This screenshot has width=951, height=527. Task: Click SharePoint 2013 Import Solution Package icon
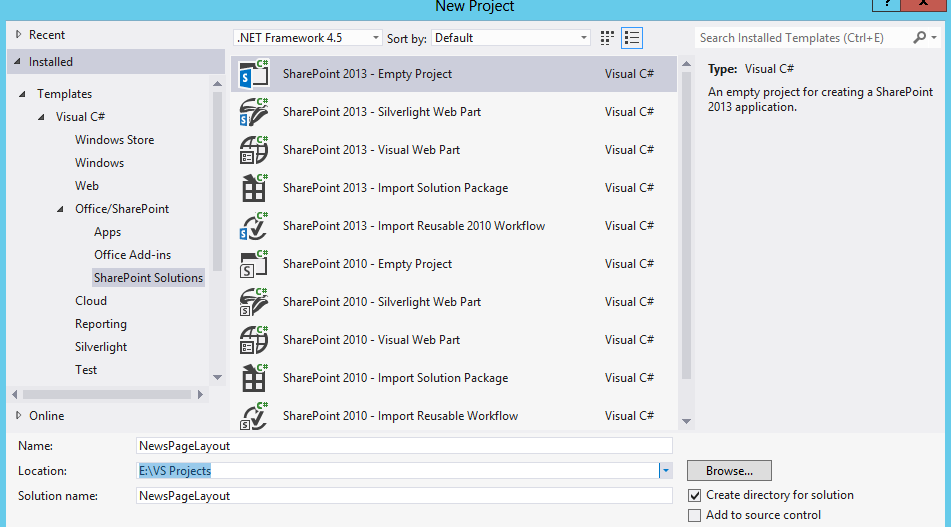pos(254,188)
